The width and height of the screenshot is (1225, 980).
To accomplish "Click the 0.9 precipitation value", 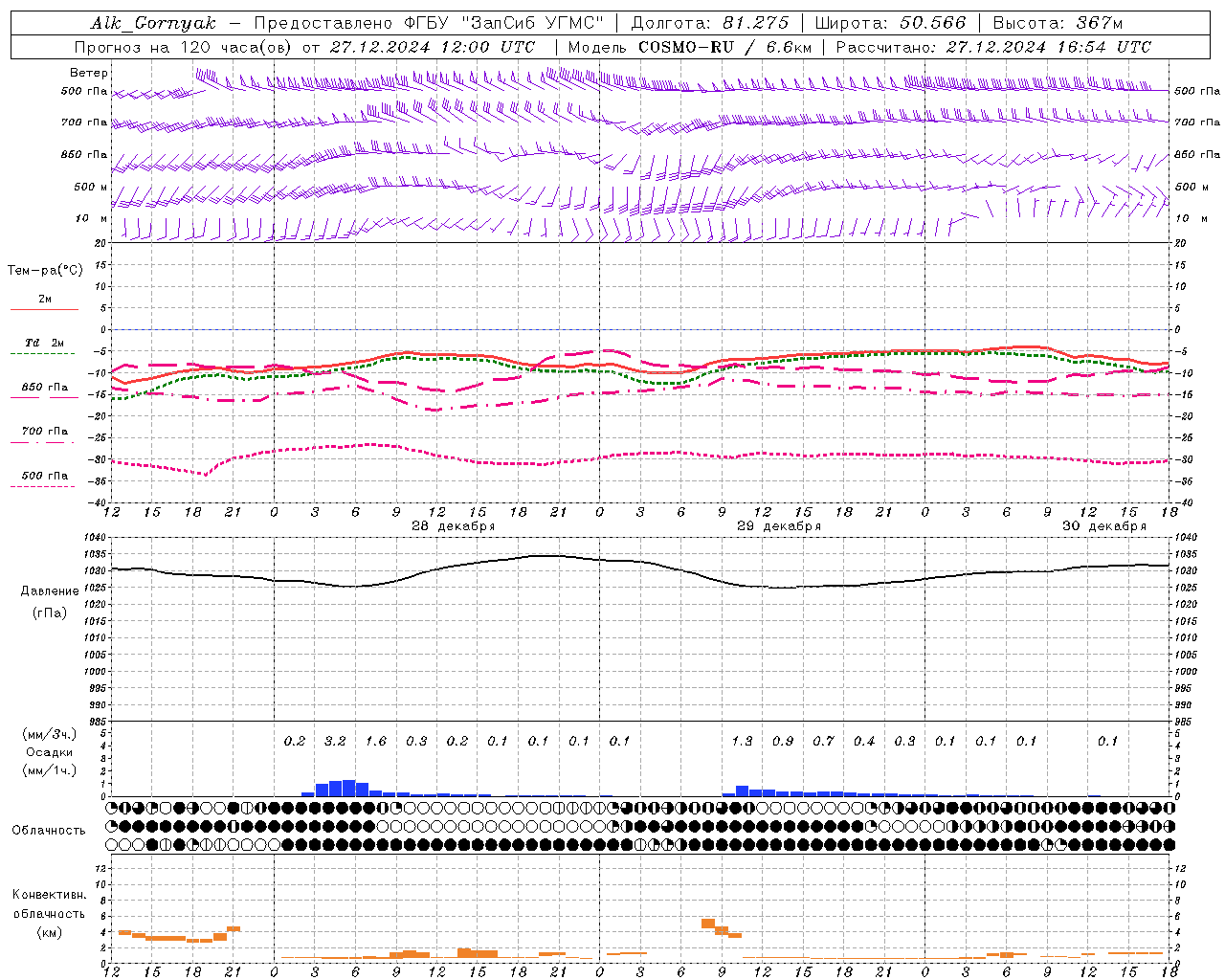I will pyautogui.click(x=783, y=742).
